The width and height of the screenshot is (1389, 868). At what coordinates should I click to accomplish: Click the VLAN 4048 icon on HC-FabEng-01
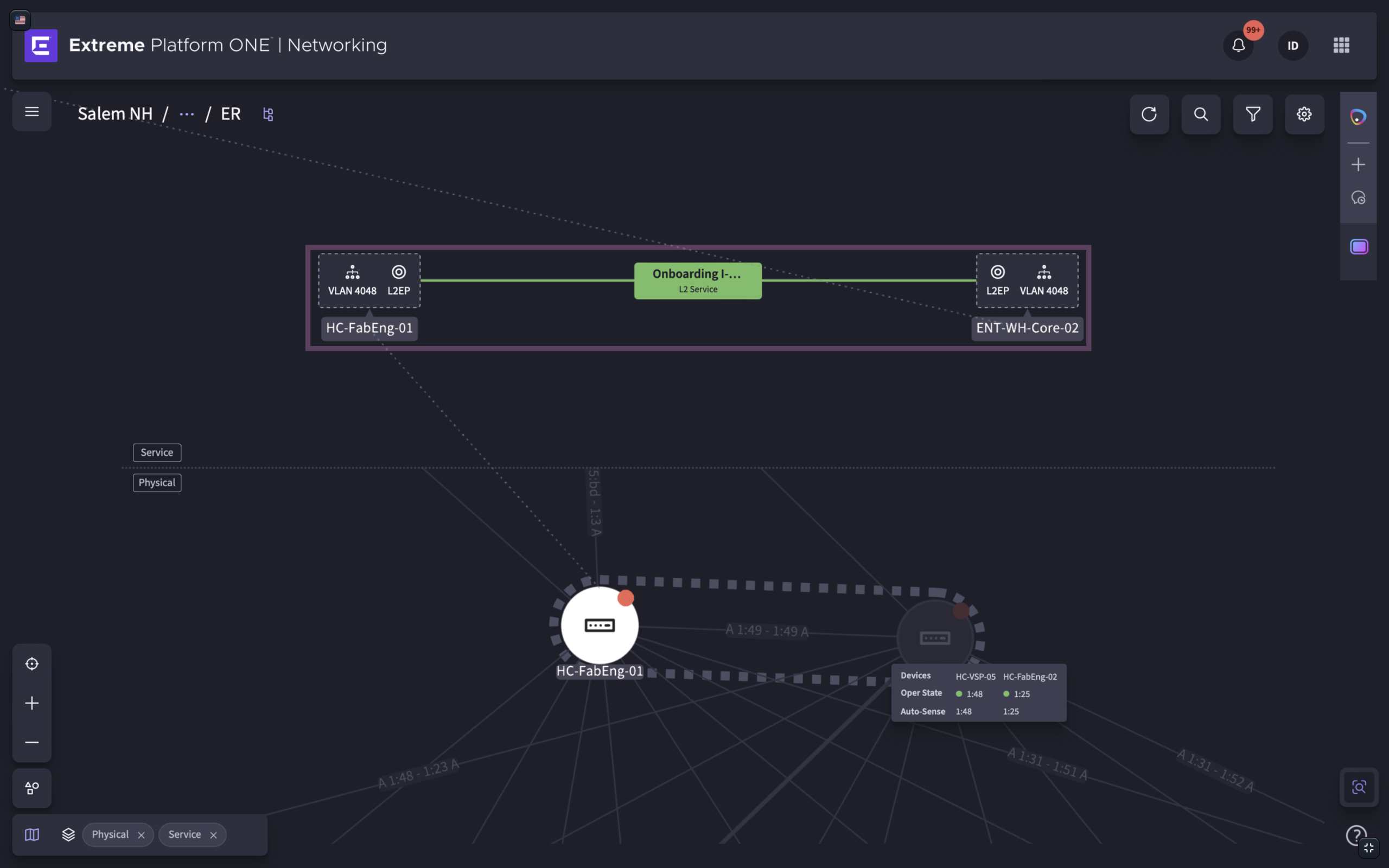(x=352, y=280)
